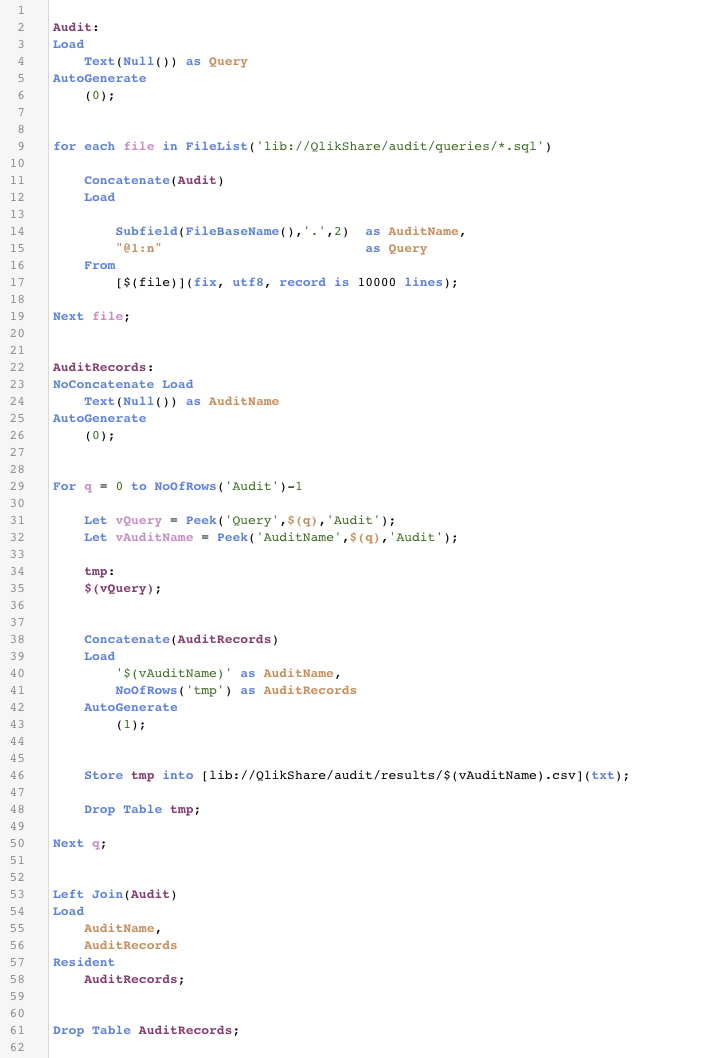Click the 'Subfield(FileBaseName(),'.',2)' expression
The width and height of the screenshot is (703, 1058).
click(x=232, y=231)
